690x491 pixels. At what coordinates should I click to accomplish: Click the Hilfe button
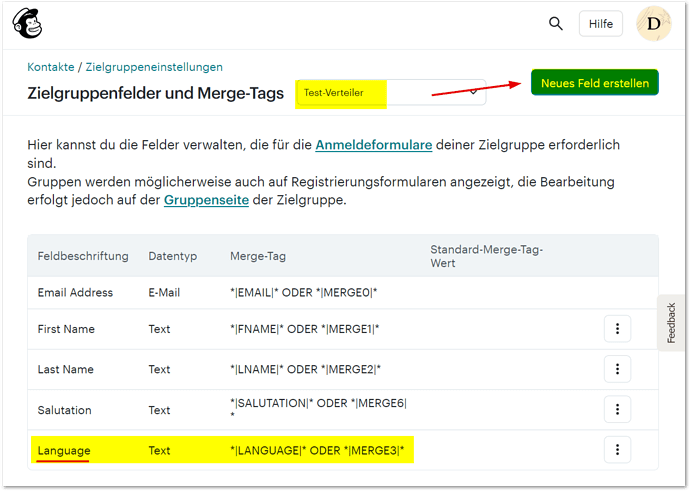pos(600,23)
